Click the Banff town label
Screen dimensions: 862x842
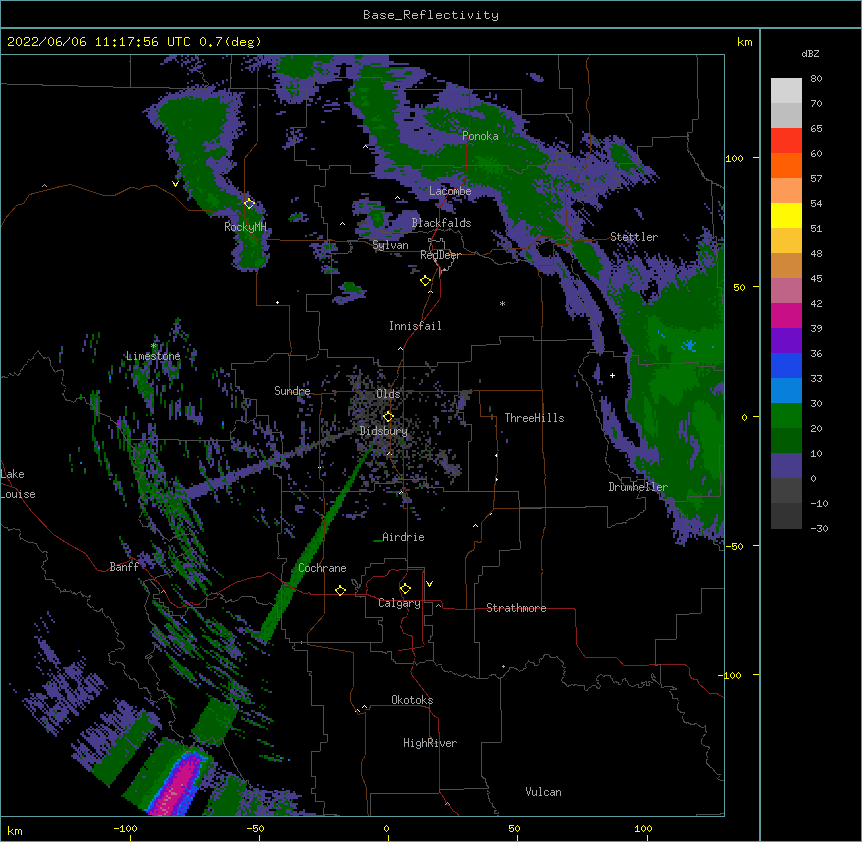[x=124, y=567]
